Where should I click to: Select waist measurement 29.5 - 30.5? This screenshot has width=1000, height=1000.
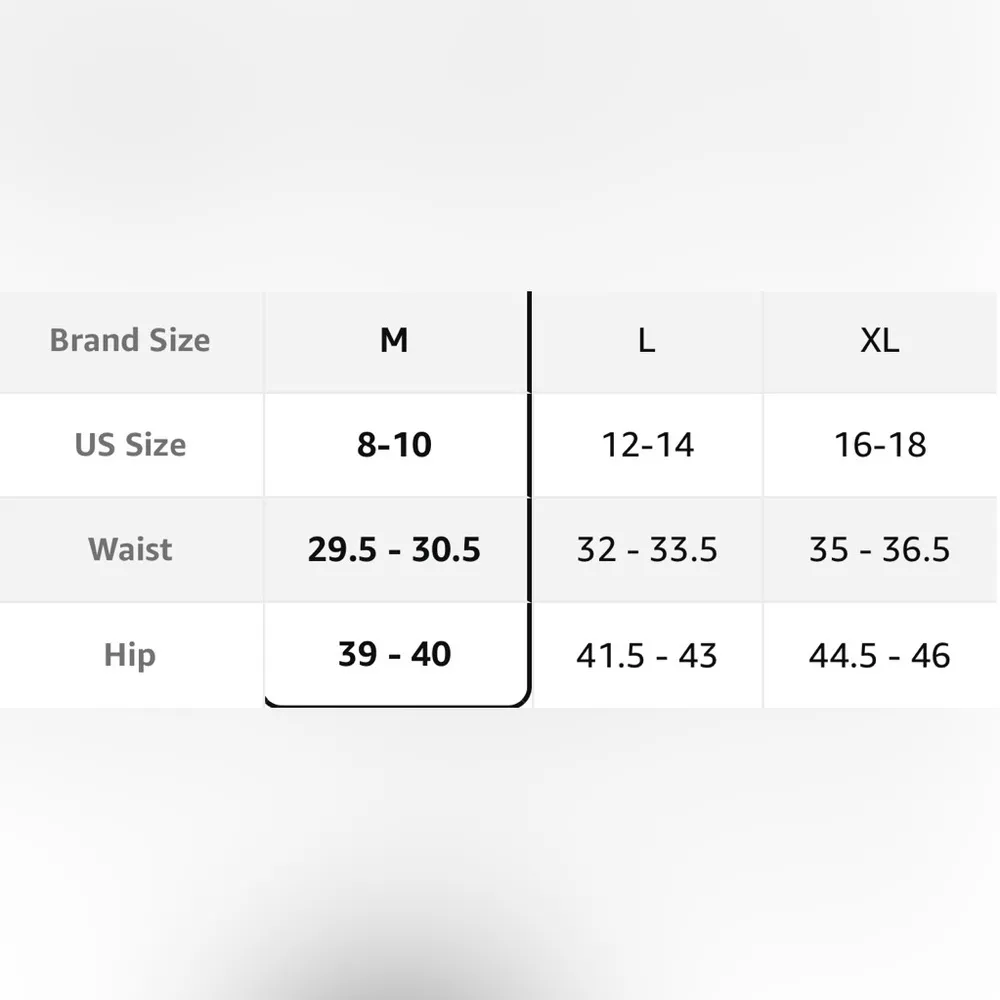(x=394, y=550)
